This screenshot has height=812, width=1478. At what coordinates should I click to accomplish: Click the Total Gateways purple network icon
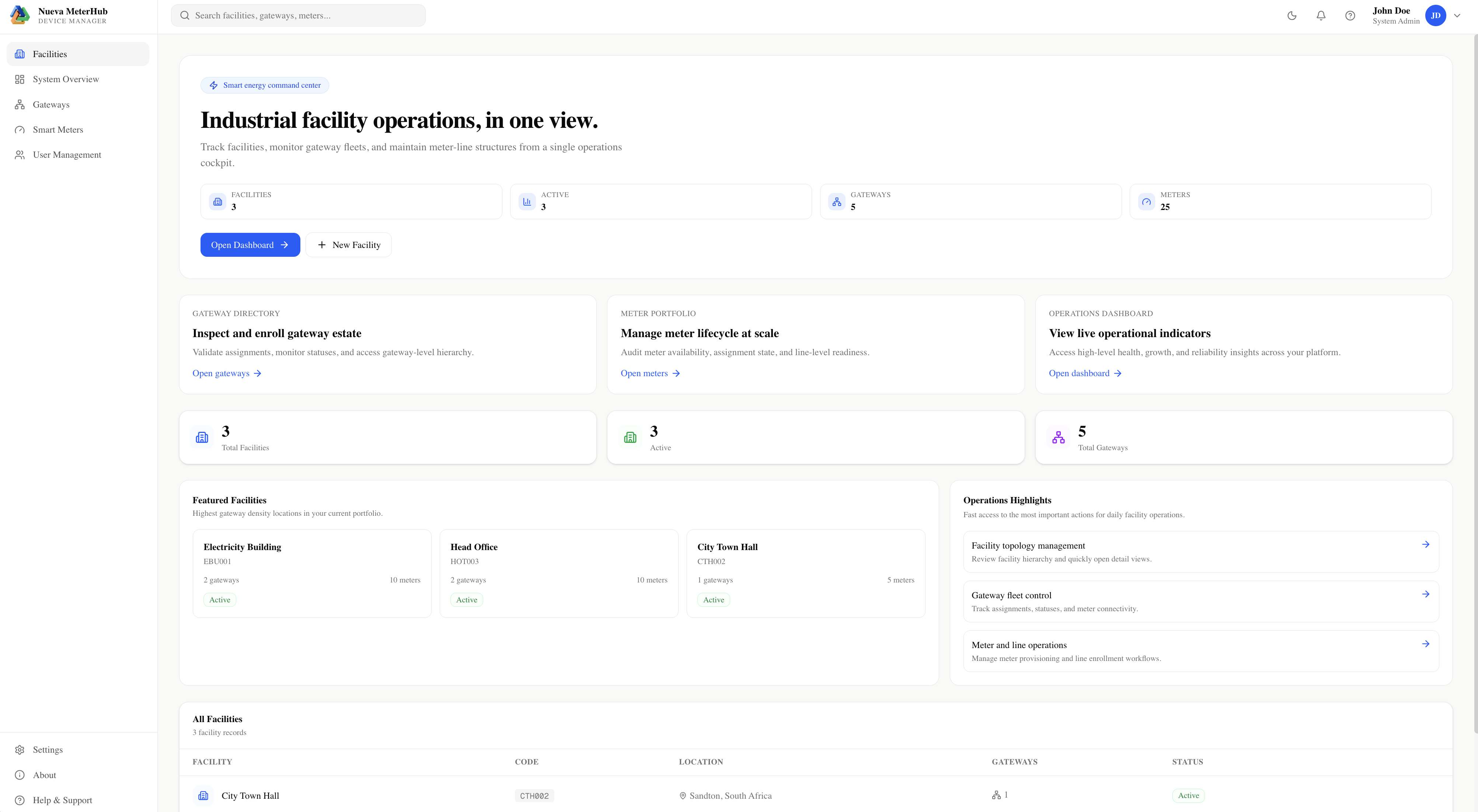[x=1059, y=438]
